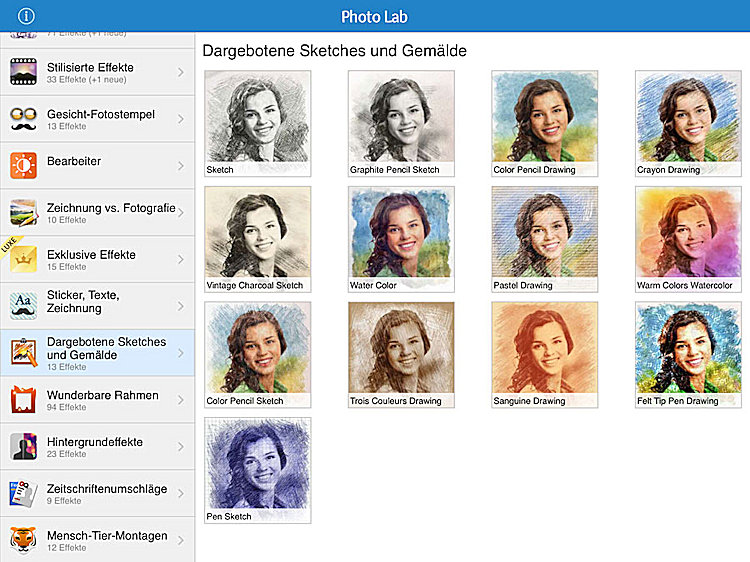Click the Sticker, Texte, Zeichnung icon
The height and width of the screenshot is (562, 750).
(x=23, y=306)
